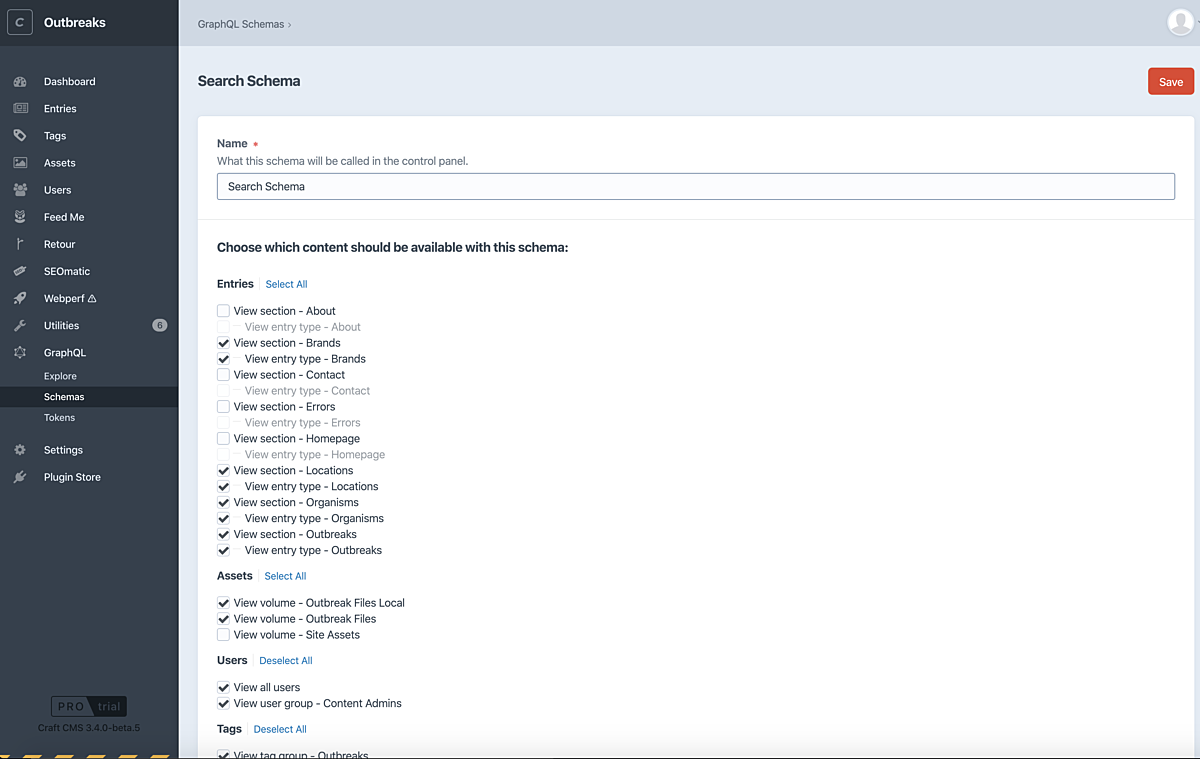This screenshot has width=1200, height=759.
Task: Click the SEOmatic plugin icon
Action: click(20, 271)
